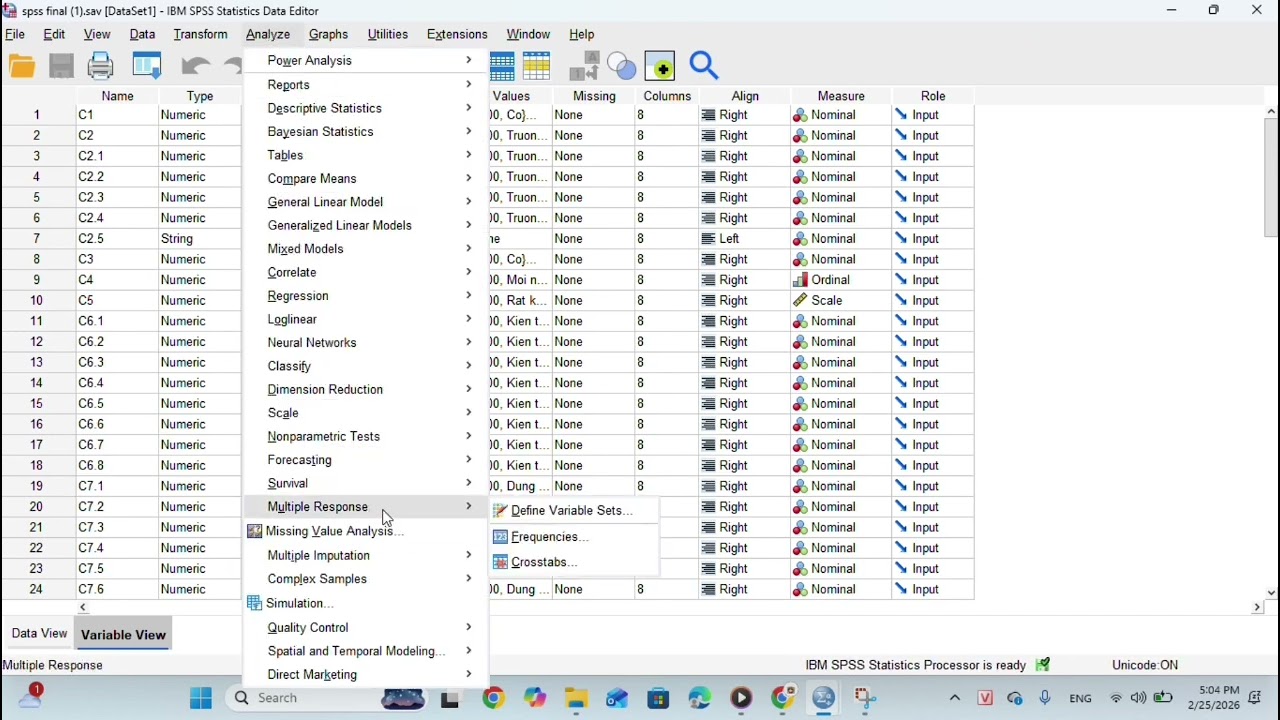Viewport: 1280px width, 720px height.
Task: Click the volume icon in system tray
Action: click(x=1139, y=698)
